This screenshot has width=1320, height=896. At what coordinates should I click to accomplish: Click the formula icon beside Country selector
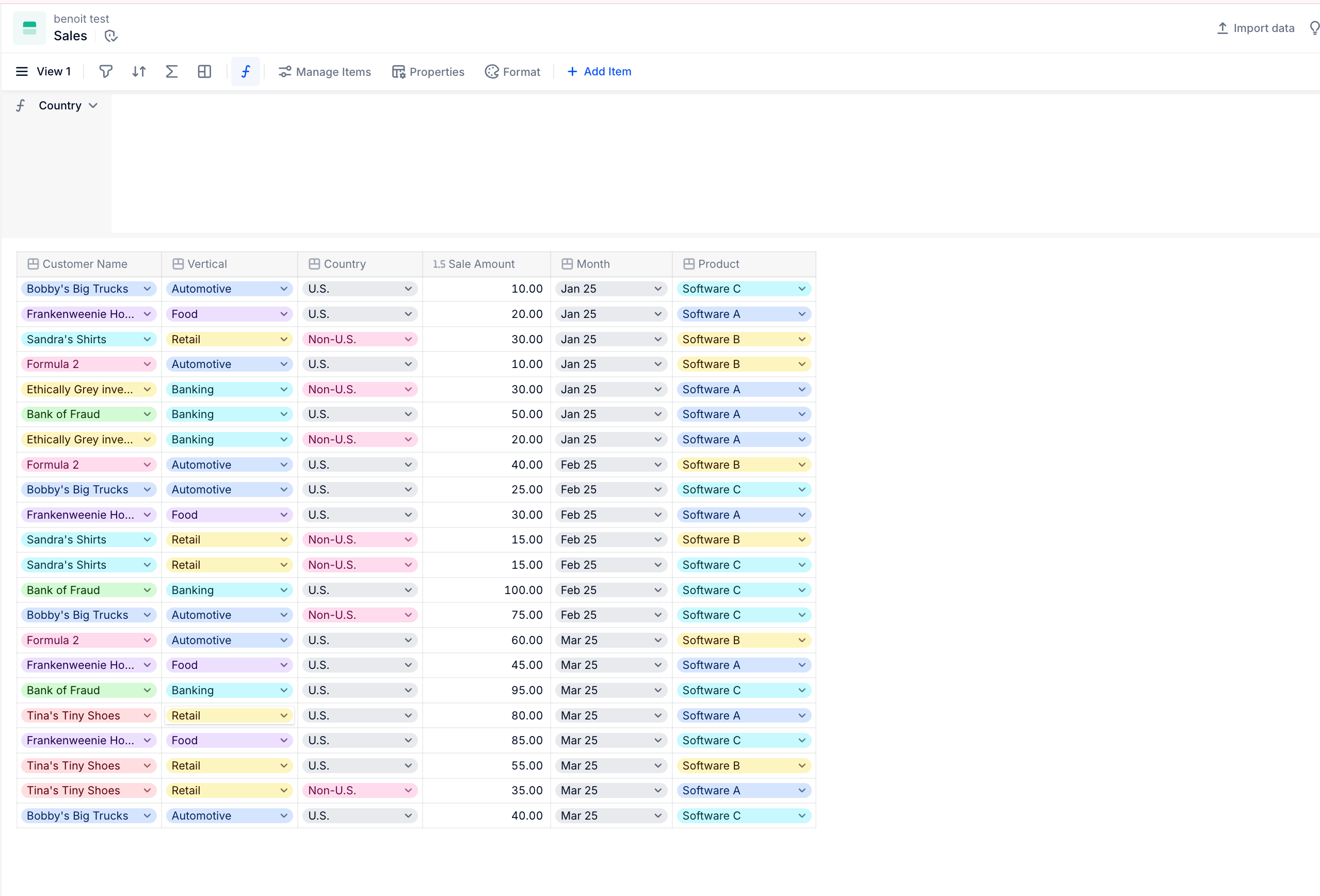[x=21, y=106]
